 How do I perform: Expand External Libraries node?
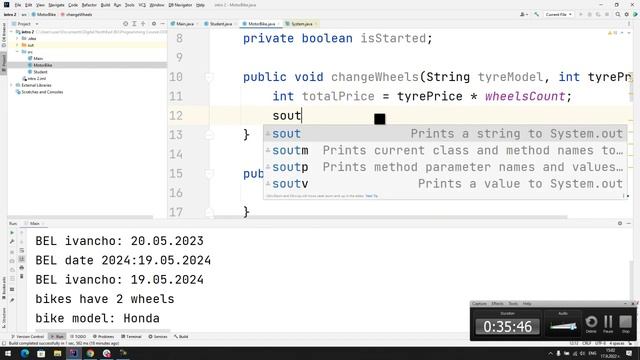point(11,85)
